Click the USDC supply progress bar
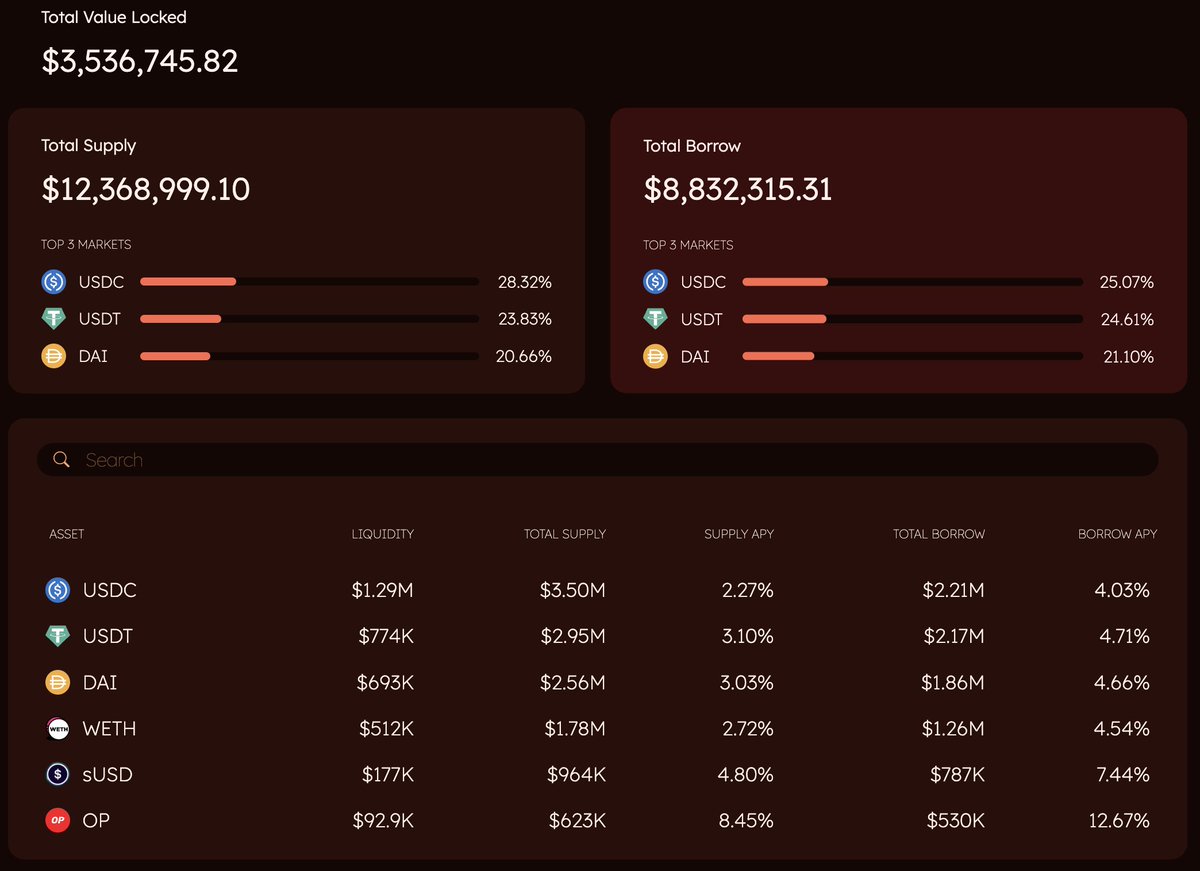The height and width of the screenshot is (871, 1200). (x=309, y=282)
